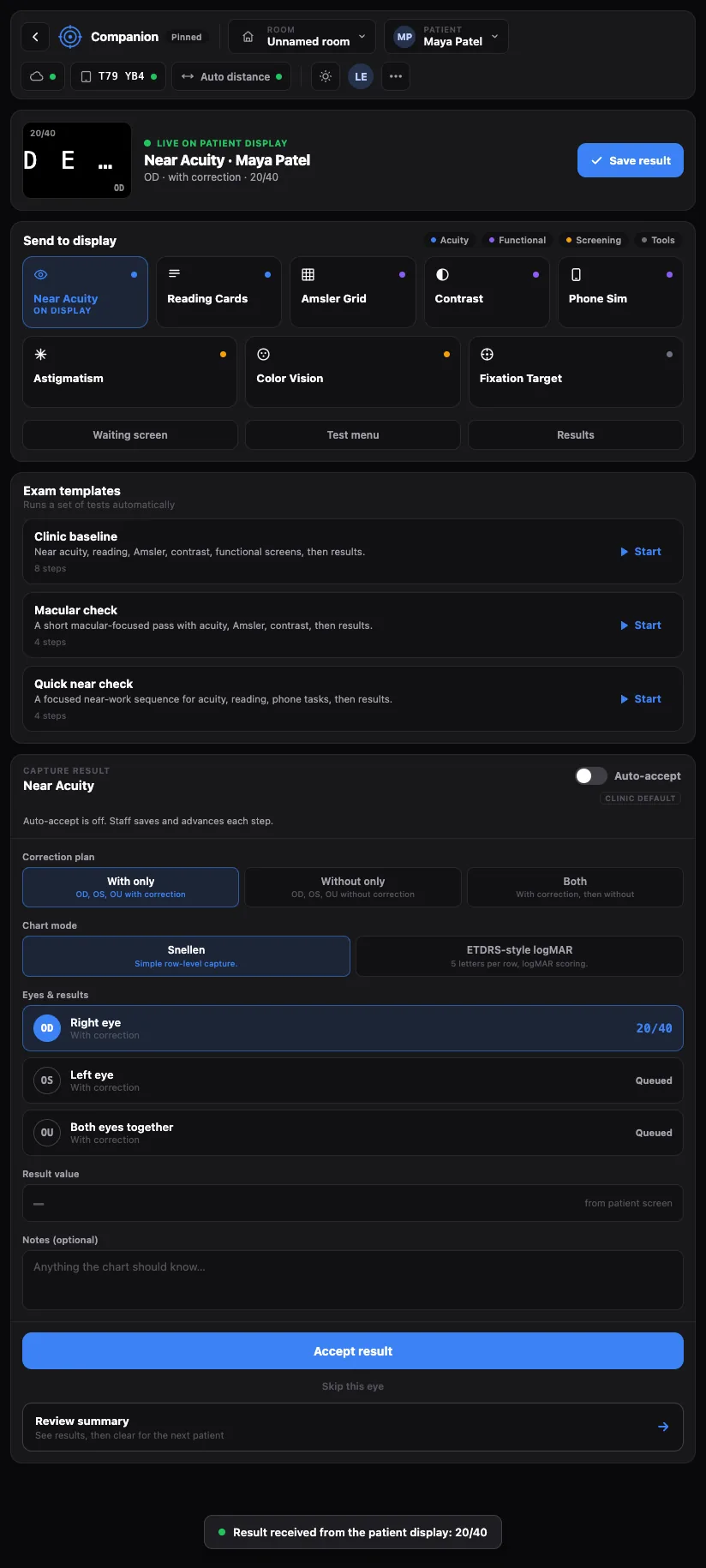
Task: Click the Review summary arrow icon
Action: [x=663, y=1427]
